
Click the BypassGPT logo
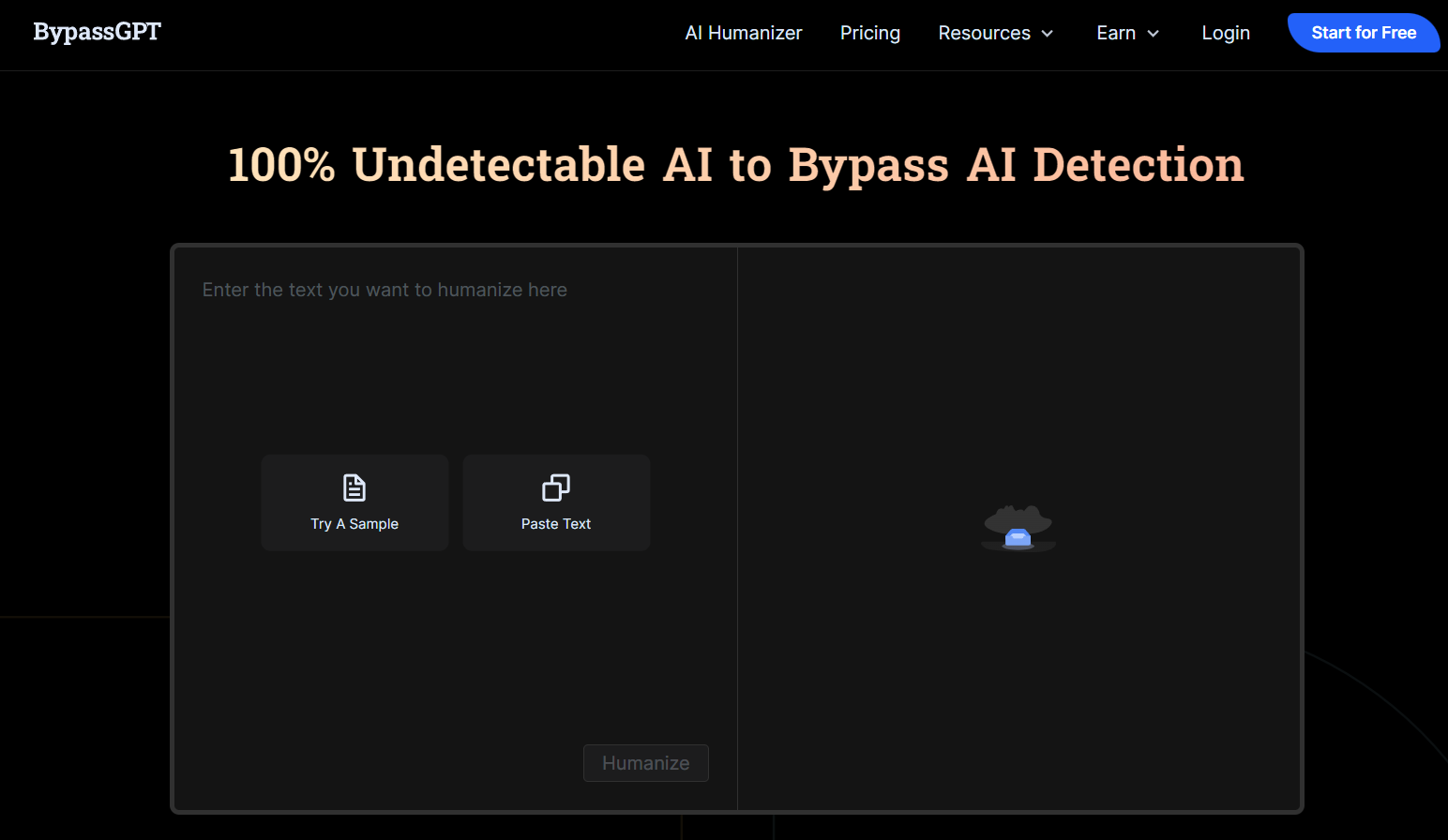[x=97, y=32]
